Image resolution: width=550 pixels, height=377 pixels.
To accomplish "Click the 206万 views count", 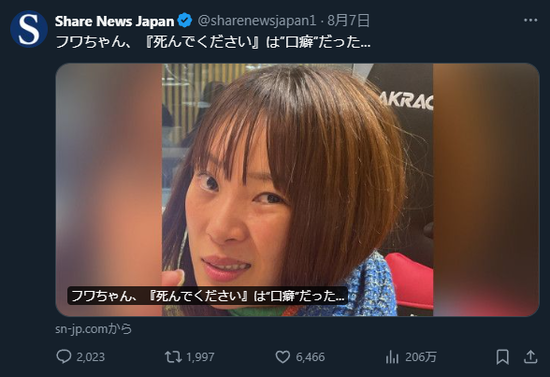I will [421, 357].
